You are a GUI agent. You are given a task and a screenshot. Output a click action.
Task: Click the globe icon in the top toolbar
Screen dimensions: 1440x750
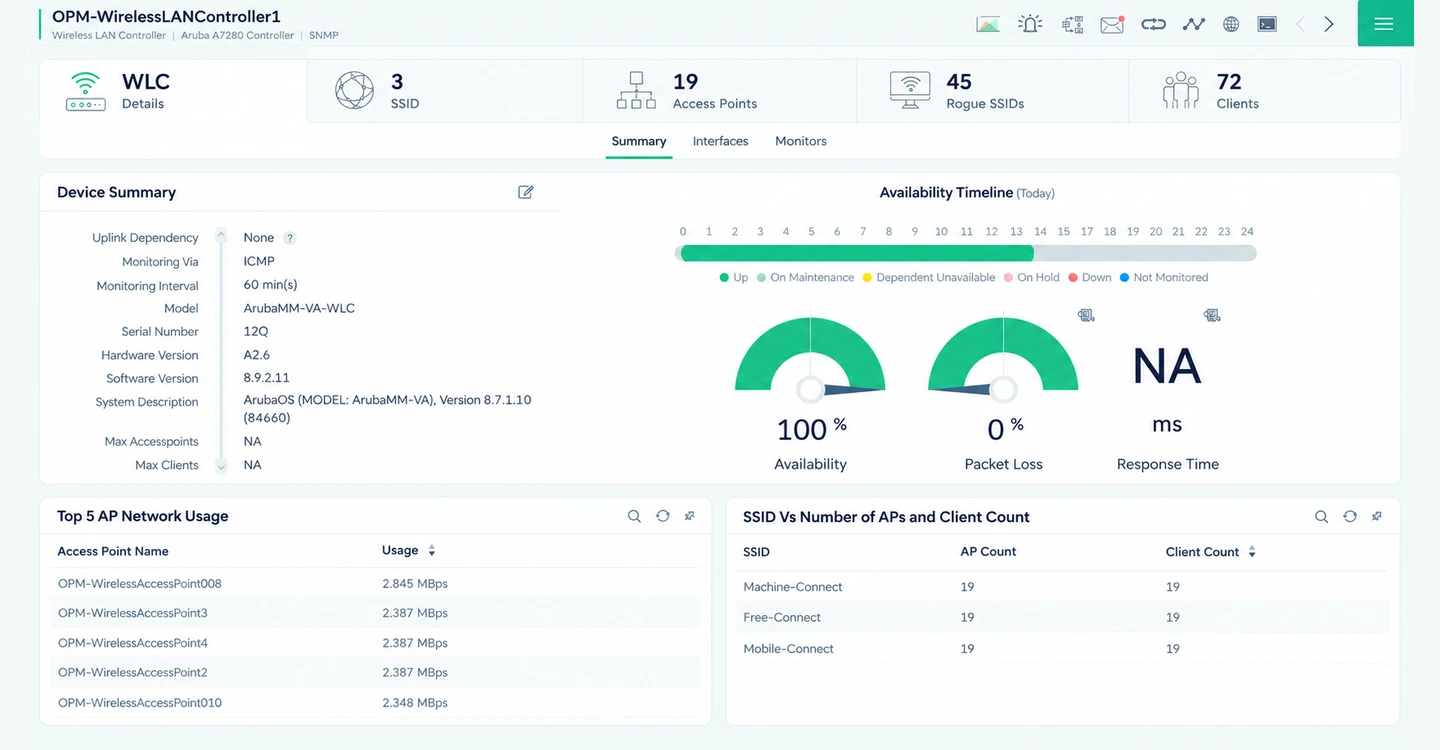coord(1231,24)
